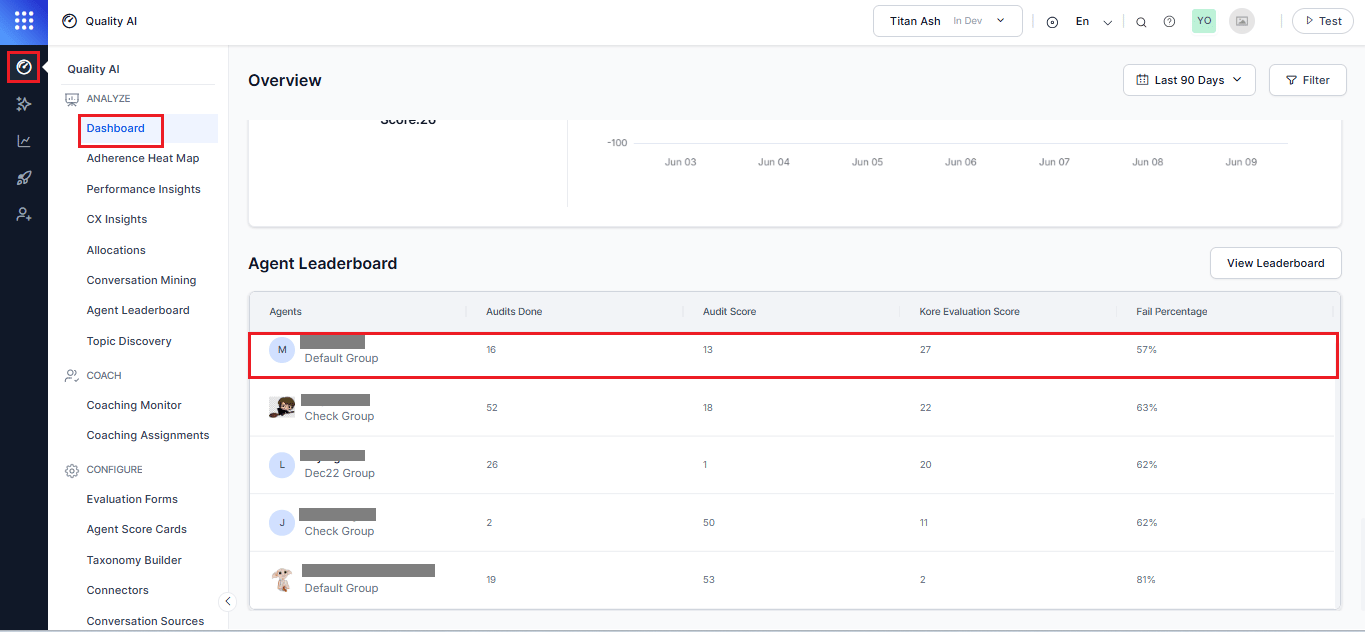Open the analytics line chart sidebar icon
The image size is (1365, 632).
point(24,141)
